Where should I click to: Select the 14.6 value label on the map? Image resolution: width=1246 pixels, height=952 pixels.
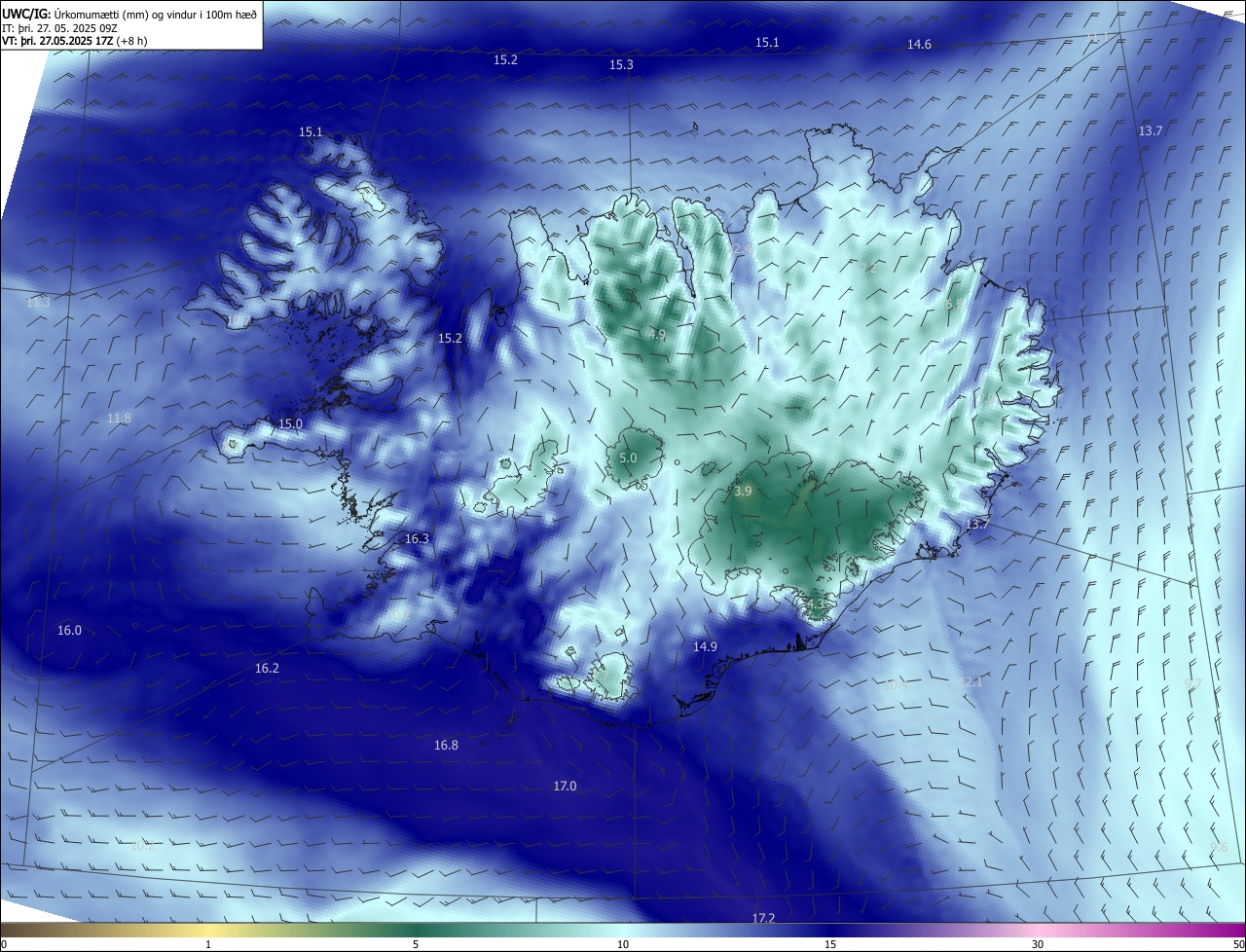[919, 44]
